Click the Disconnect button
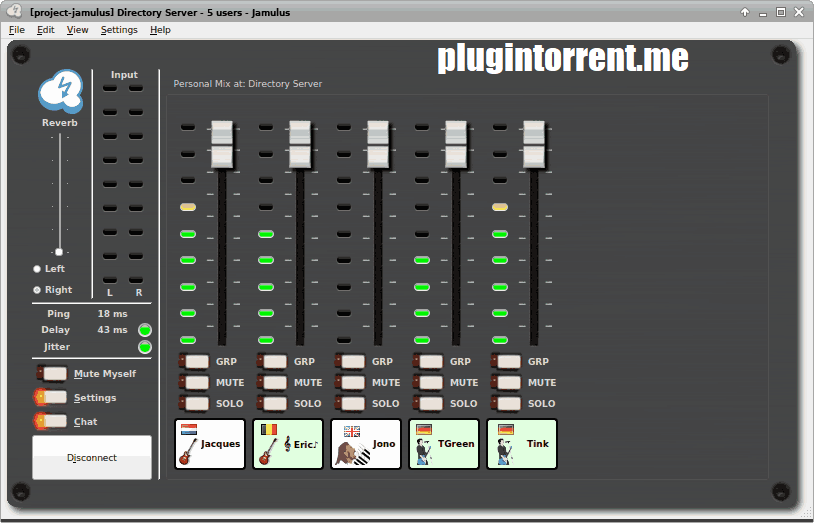This screenshot has height=523, width=814. click(x=92, y=458)
